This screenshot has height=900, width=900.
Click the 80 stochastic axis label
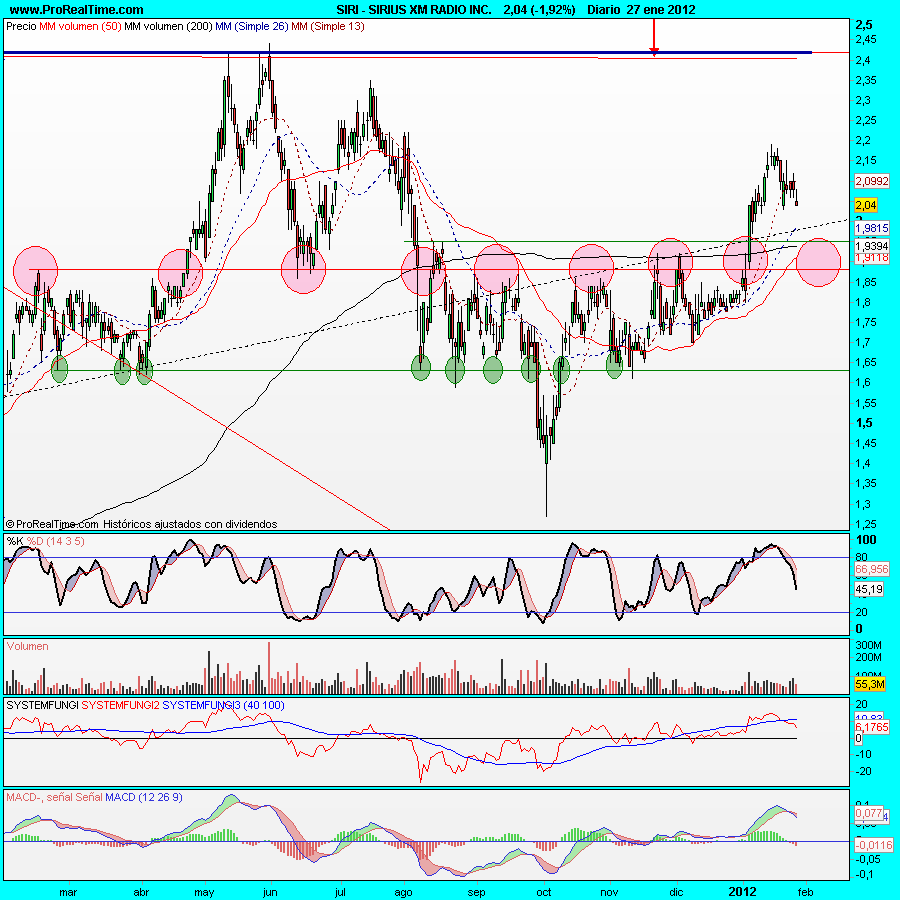(862, 557)
